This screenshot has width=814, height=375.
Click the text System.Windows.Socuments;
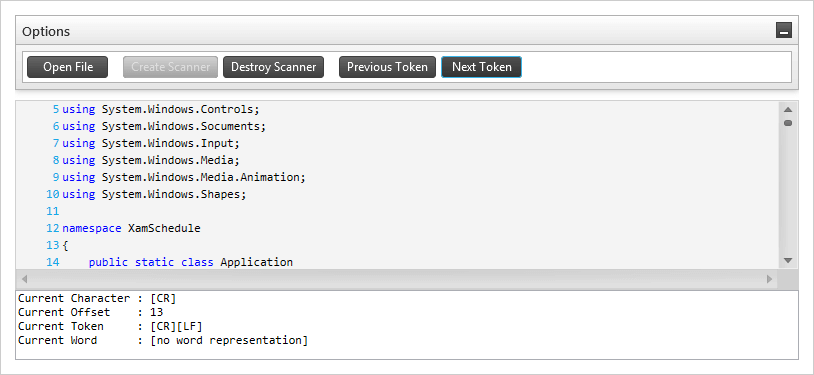point(184,126)
